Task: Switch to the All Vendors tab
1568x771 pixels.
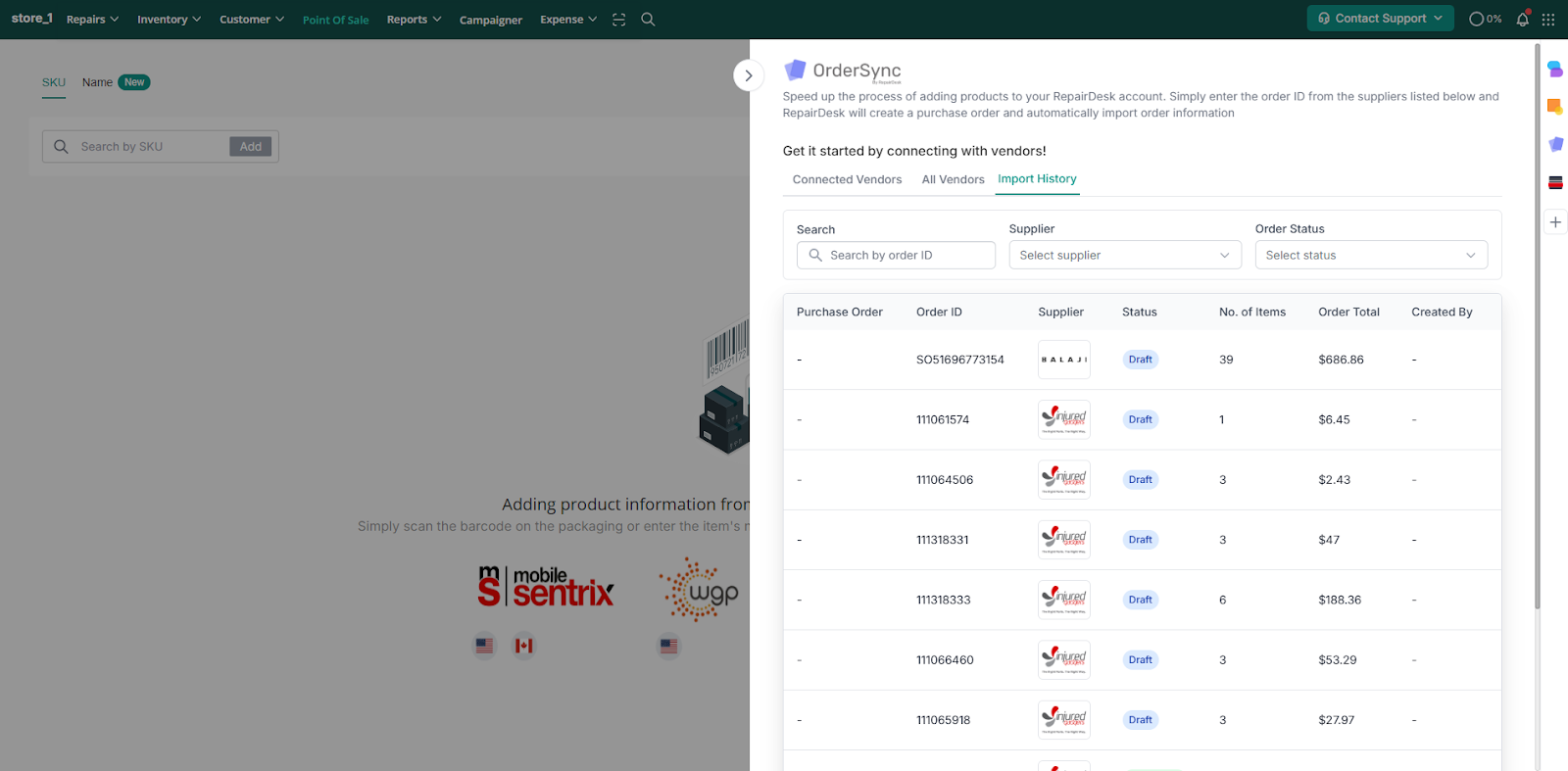Action: pos(953,179)
